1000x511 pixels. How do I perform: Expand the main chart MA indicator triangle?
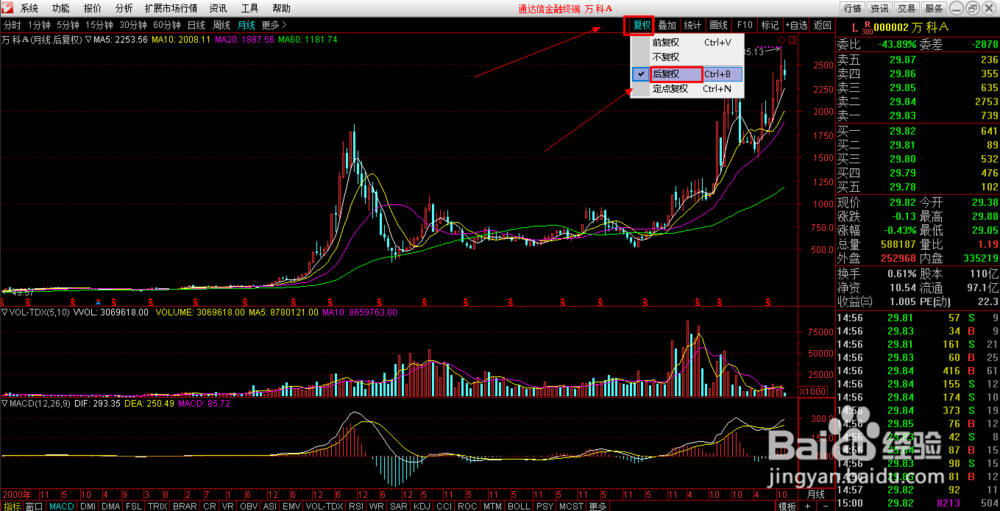pos(89,40)
